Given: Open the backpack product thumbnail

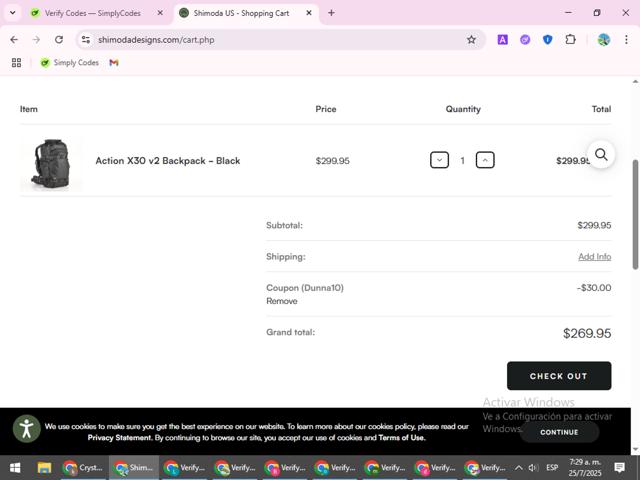Looking at the screenshot, I should [51, 163].
